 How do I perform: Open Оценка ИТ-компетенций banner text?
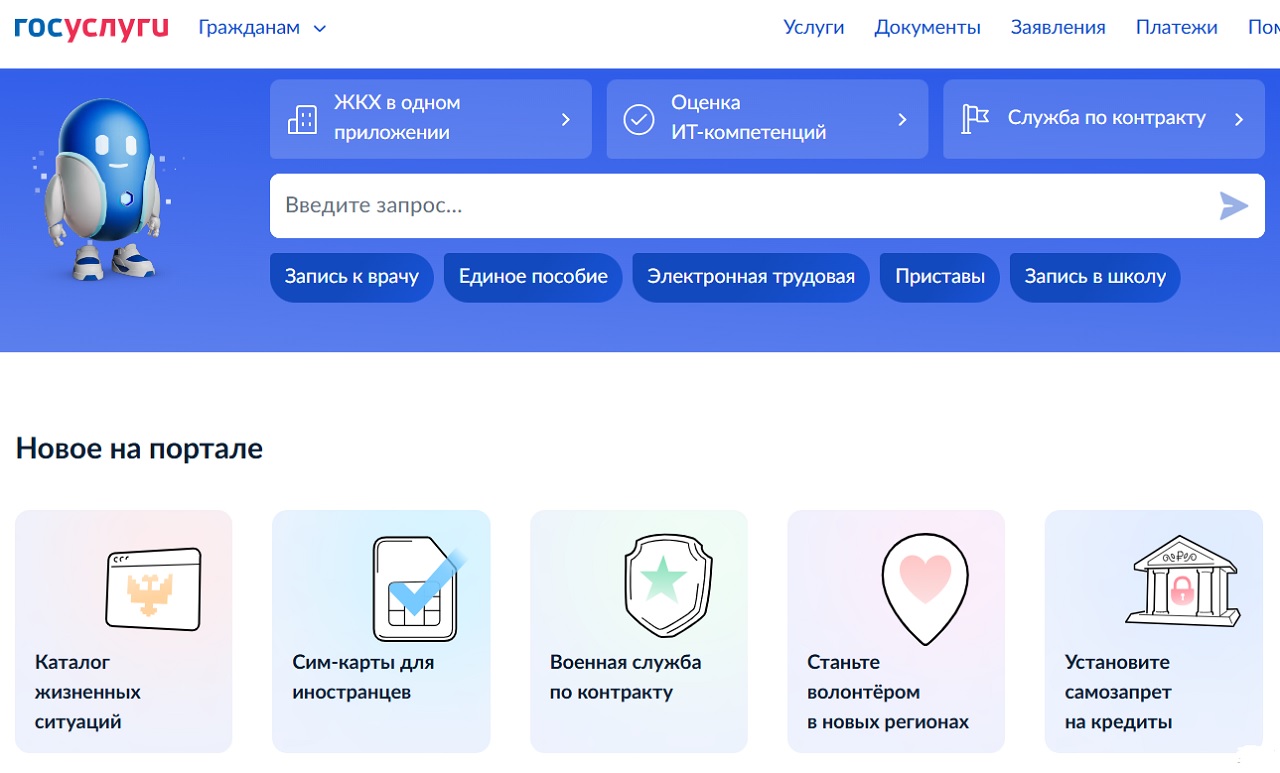click(748, 118)
